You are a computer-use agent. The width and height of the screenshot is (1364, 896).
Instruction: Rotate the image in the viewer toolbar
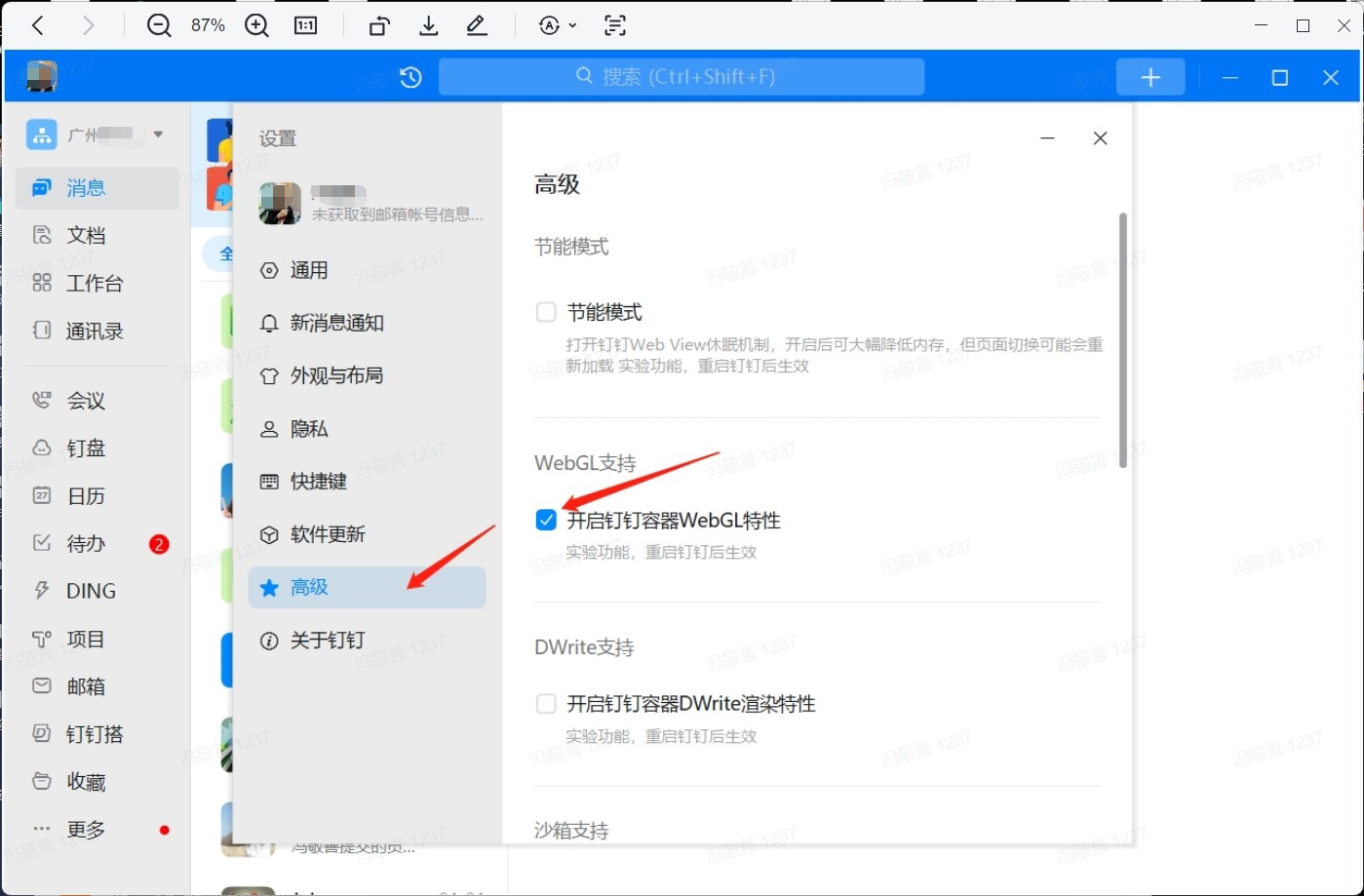(379, 26)
